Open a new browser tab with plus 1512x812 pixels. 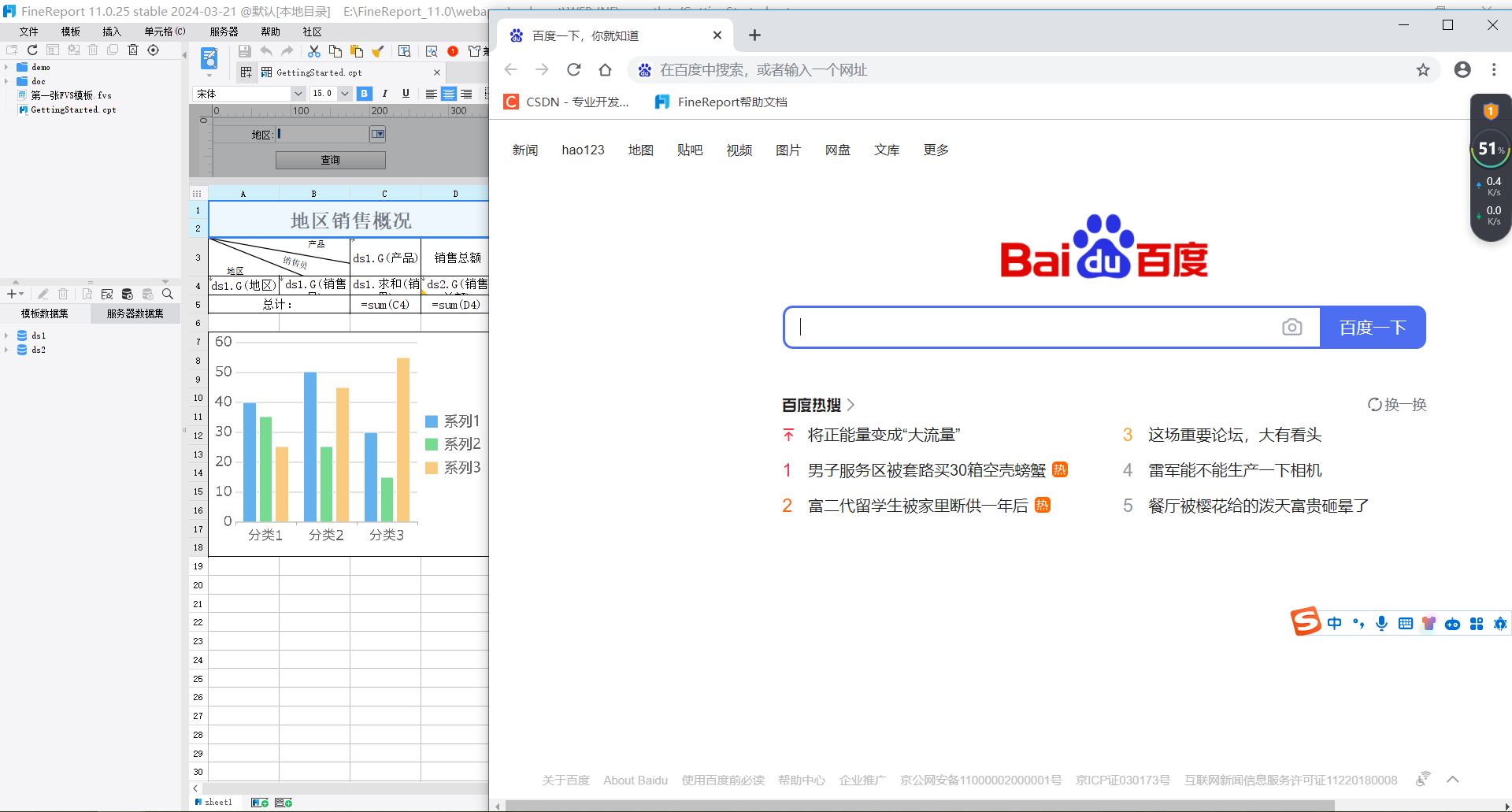754,35
